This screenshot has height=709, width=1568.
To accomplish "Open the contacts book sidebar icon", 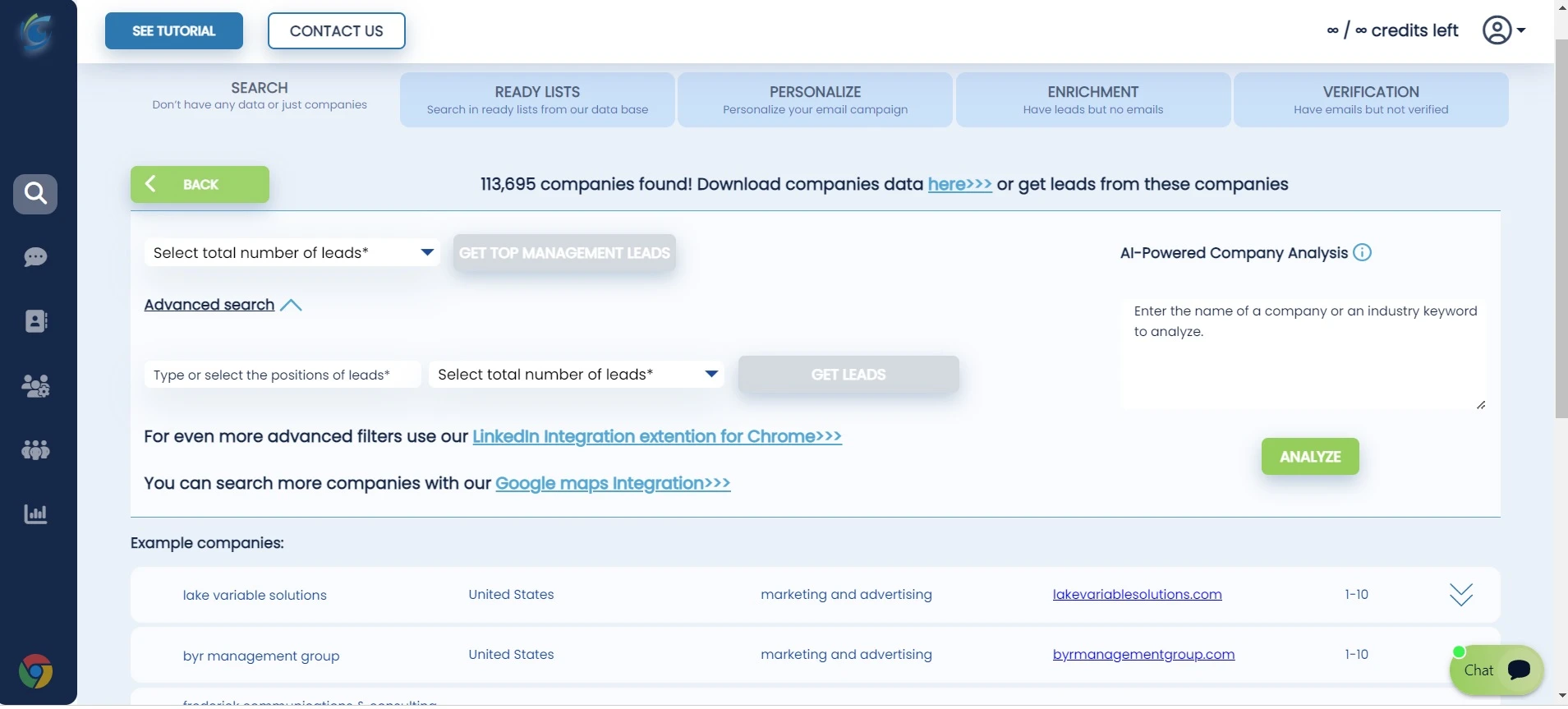I will [35, 321].
